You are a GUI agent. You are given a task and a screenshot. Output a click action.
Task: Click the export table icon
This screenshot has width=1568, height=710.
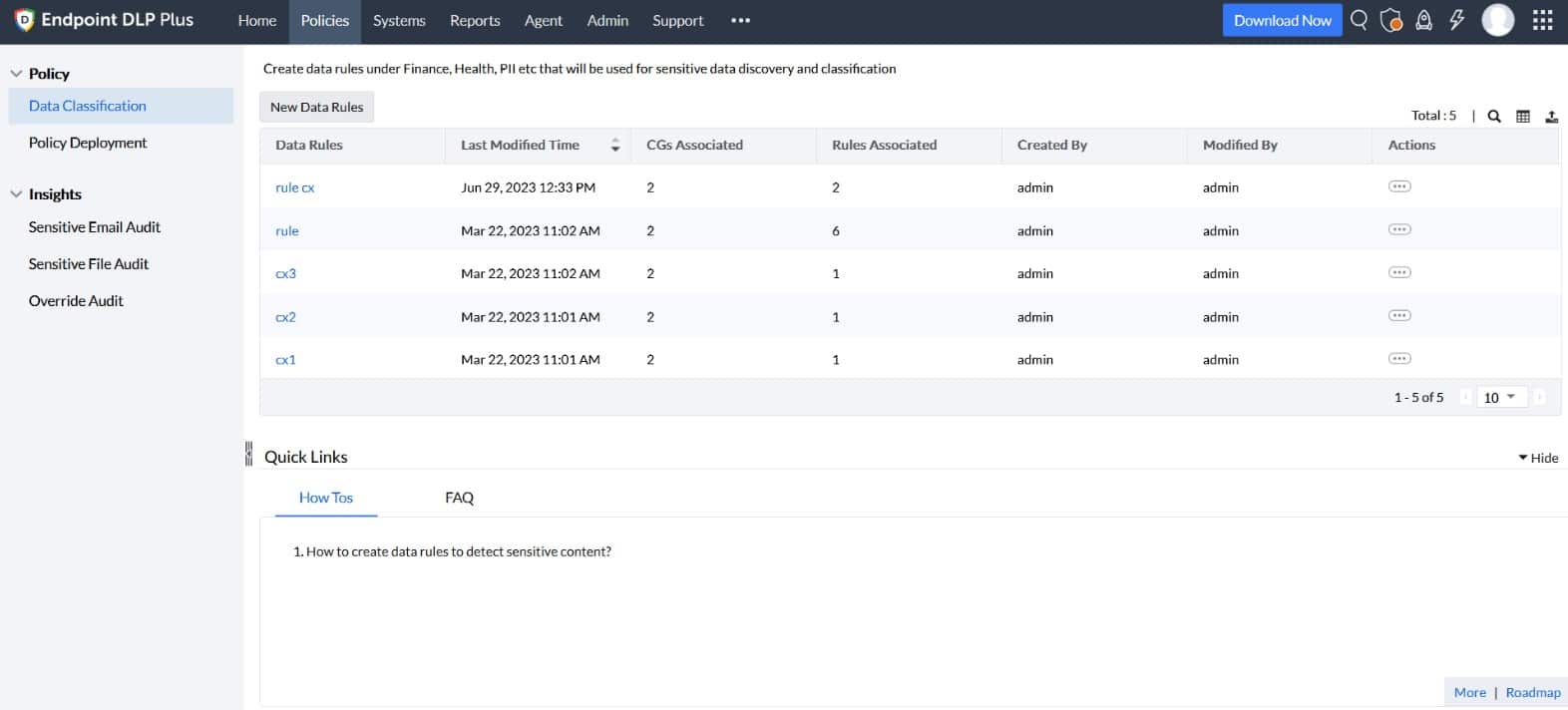1552,116
